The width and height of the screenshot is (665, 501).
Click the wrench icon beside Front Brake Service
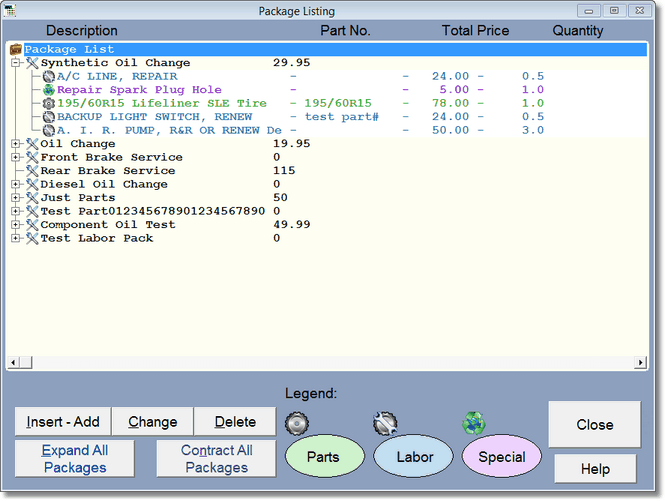click(32, 157)
